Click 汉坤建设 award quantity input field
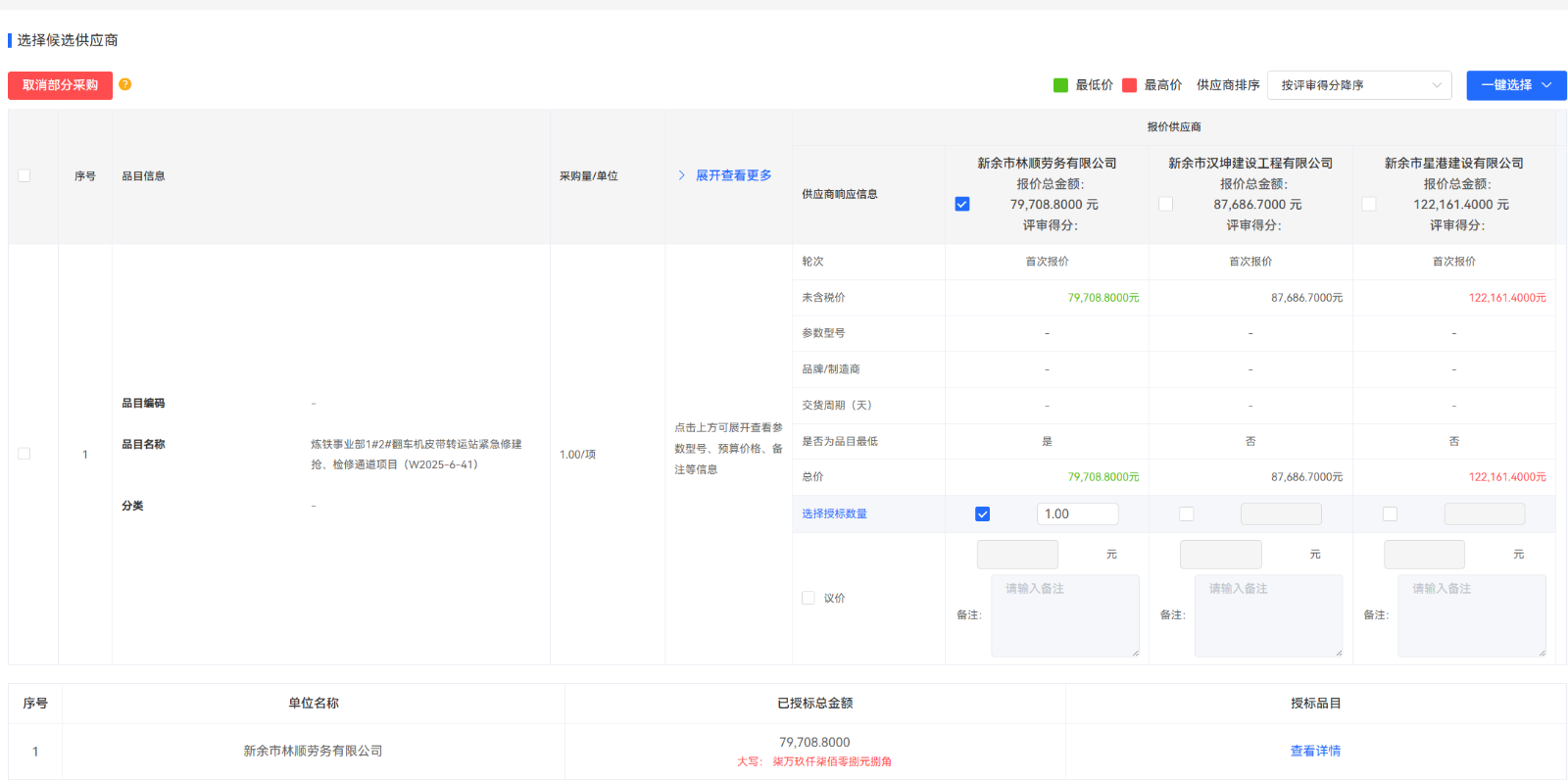Screen dimensions: 1568x780 tap(1281, 513)
